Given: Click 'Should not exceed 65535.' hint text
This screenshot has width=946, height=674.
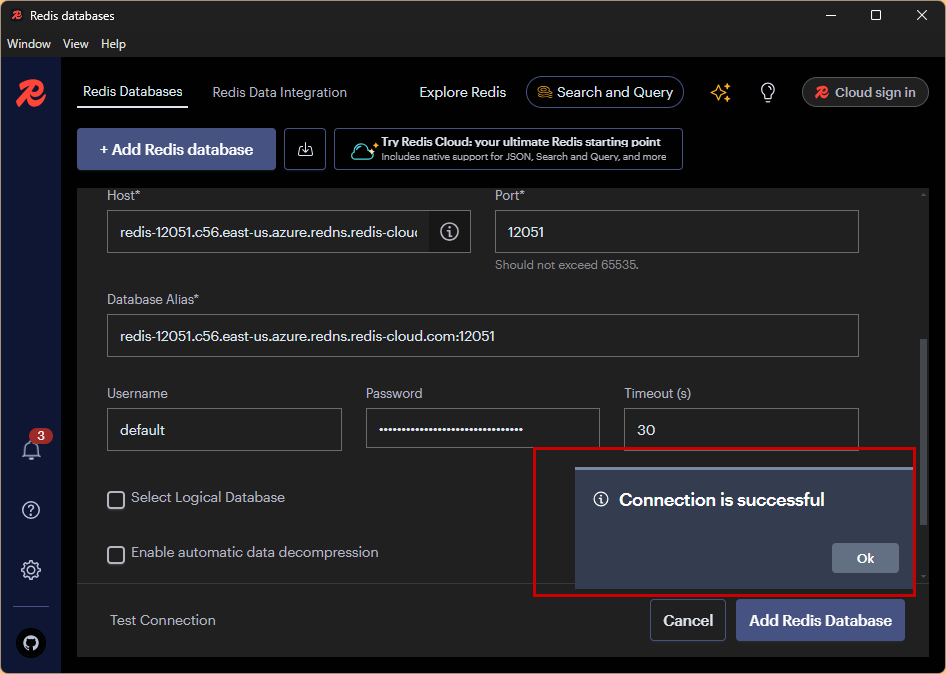Looking at the screenshot, I should 567,265.
